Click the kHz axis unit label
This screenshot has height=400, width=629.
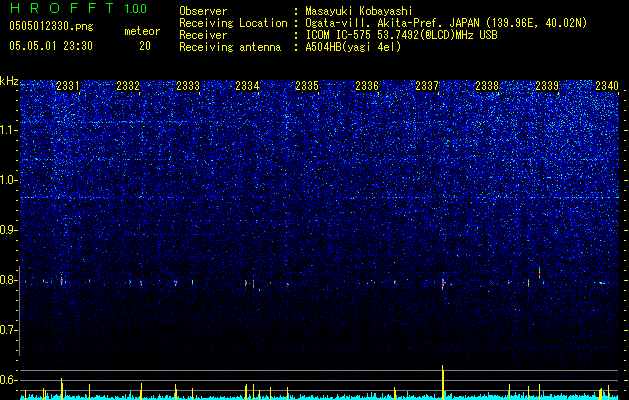coord(9,81)
